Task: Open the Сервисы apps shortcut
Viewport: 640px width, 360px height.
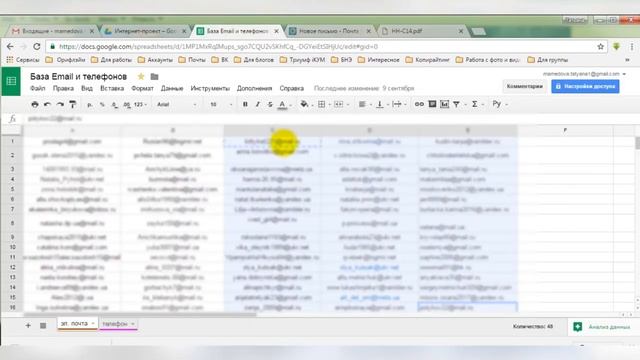Action: 23,60
